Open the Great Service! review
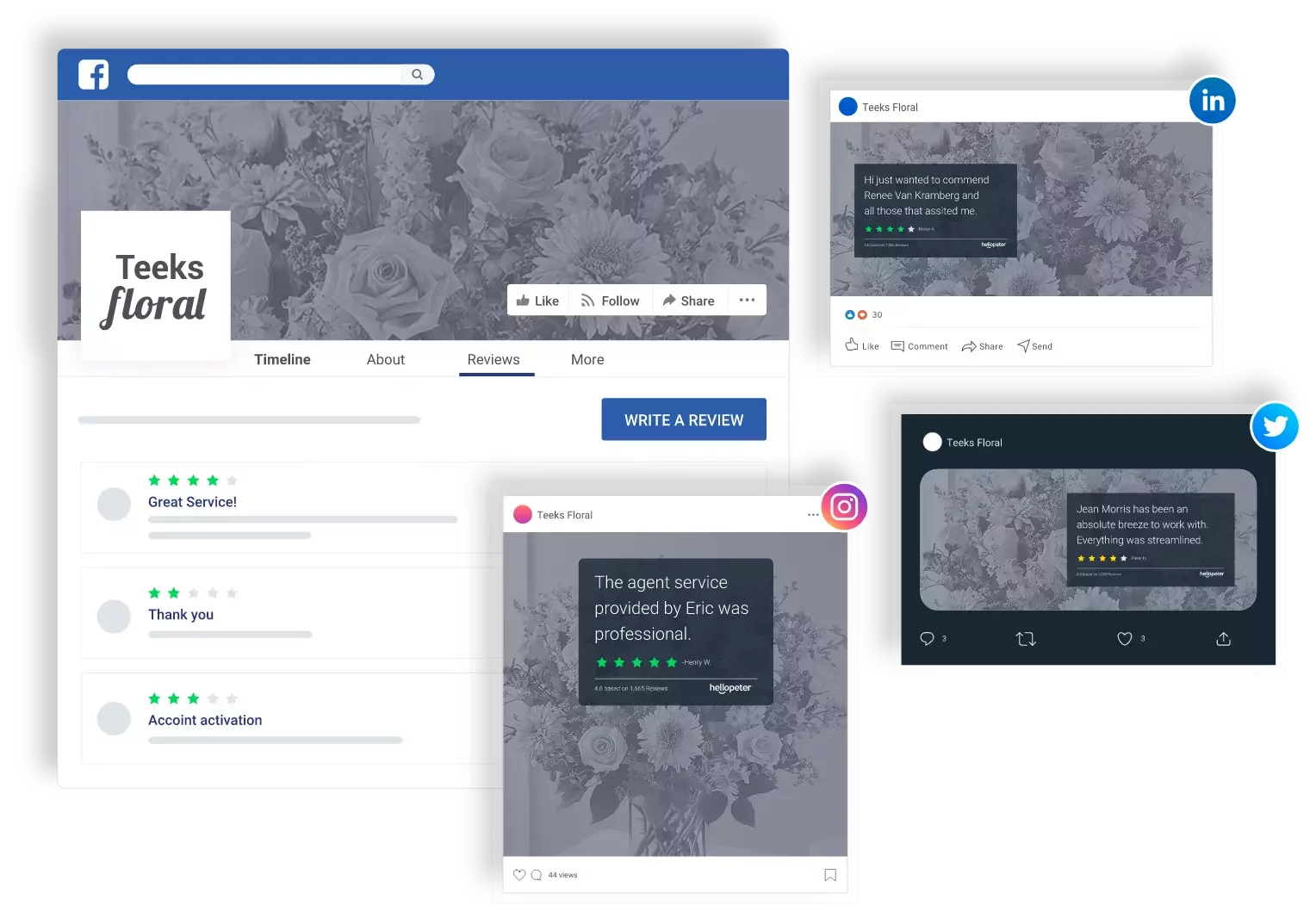 coord(192,501)
